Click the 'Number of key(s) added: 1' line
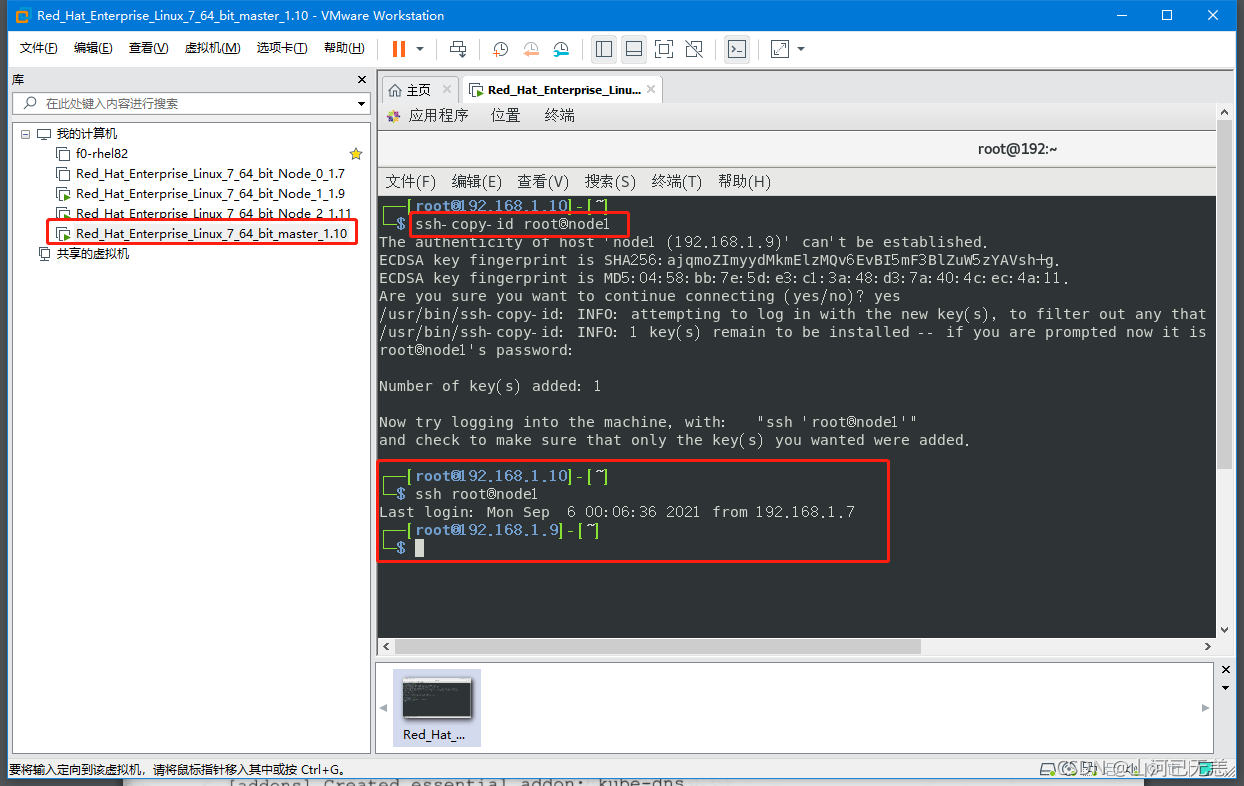Viewport: 1244px width, 786px height. coord(490,386)
